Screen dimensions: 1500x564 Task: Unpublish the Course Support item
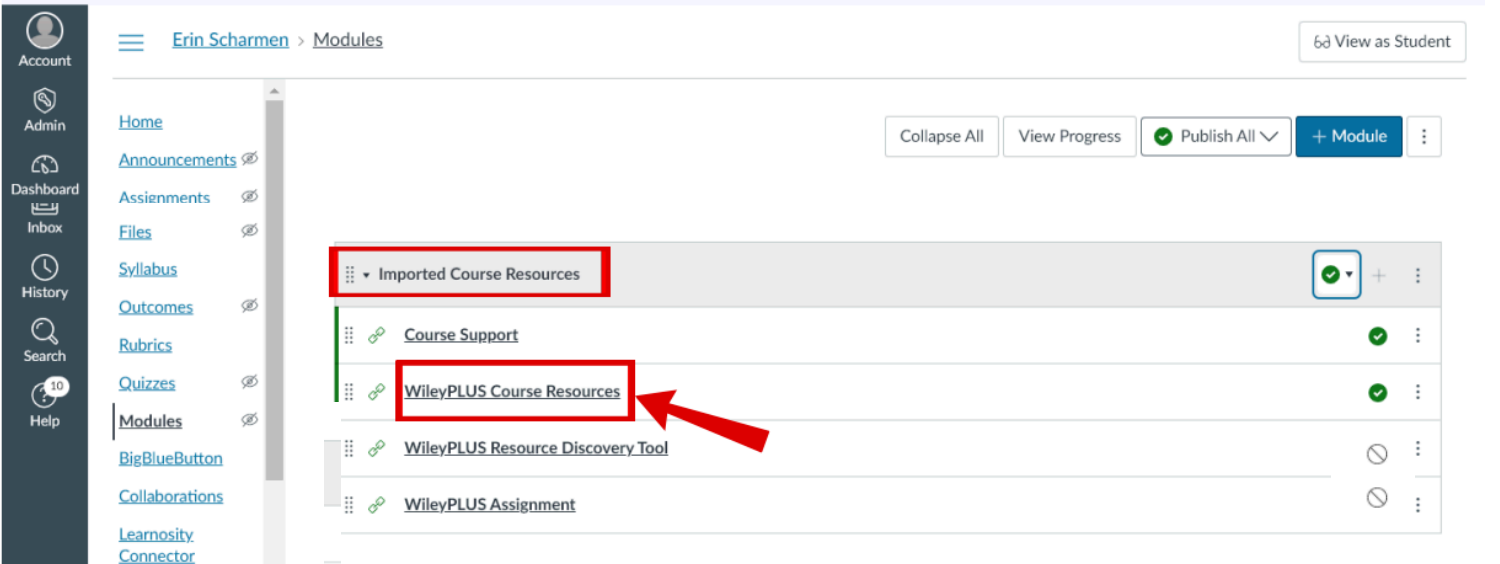(x=1378, y=336)
